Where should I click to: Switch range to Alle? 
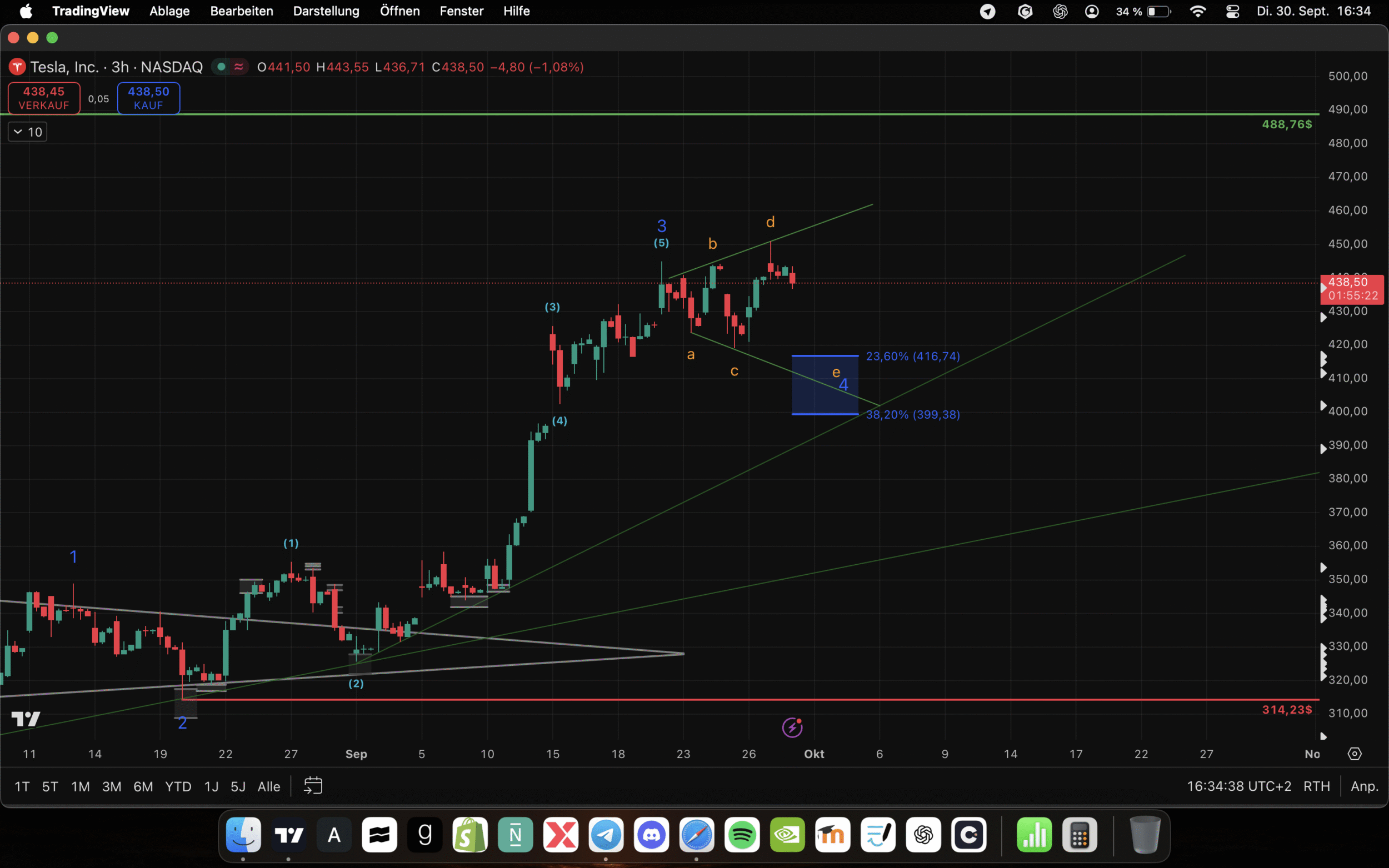[269, 786]
